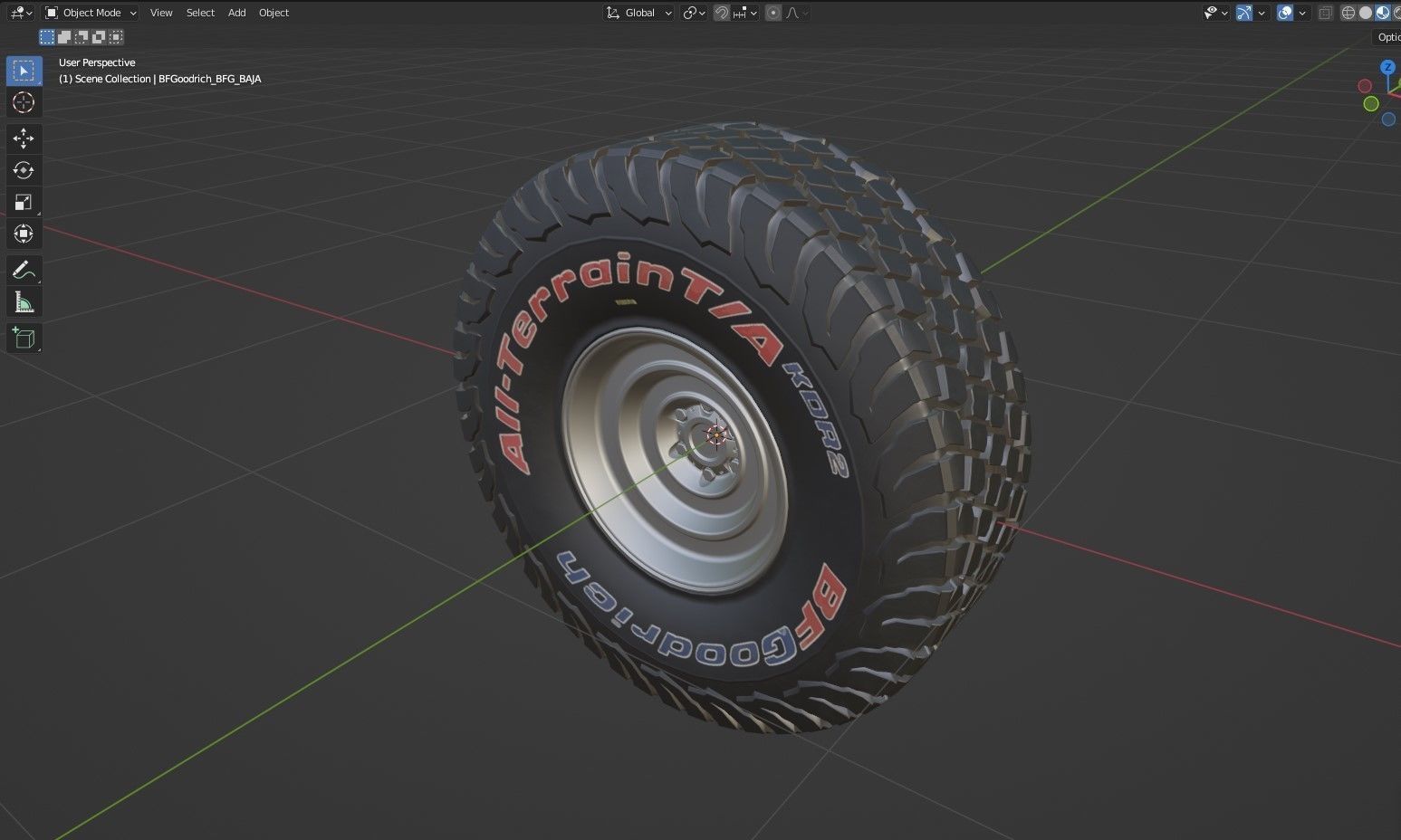Click the blue Z axis gizmo

click(1387, 68)
